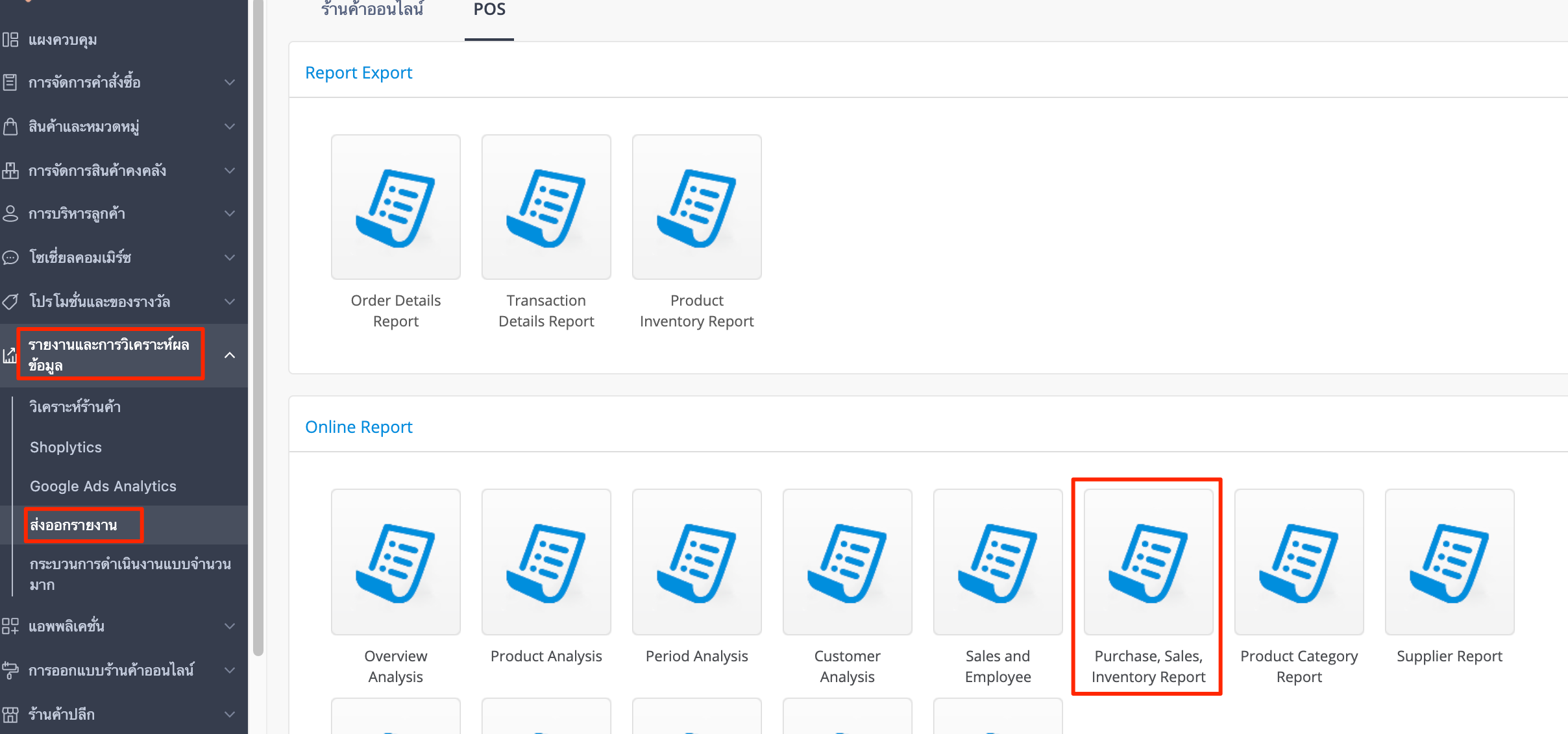The image size is (1568, 734).
Task: Open the Supplier Report icon
Action: [1450, 562]
